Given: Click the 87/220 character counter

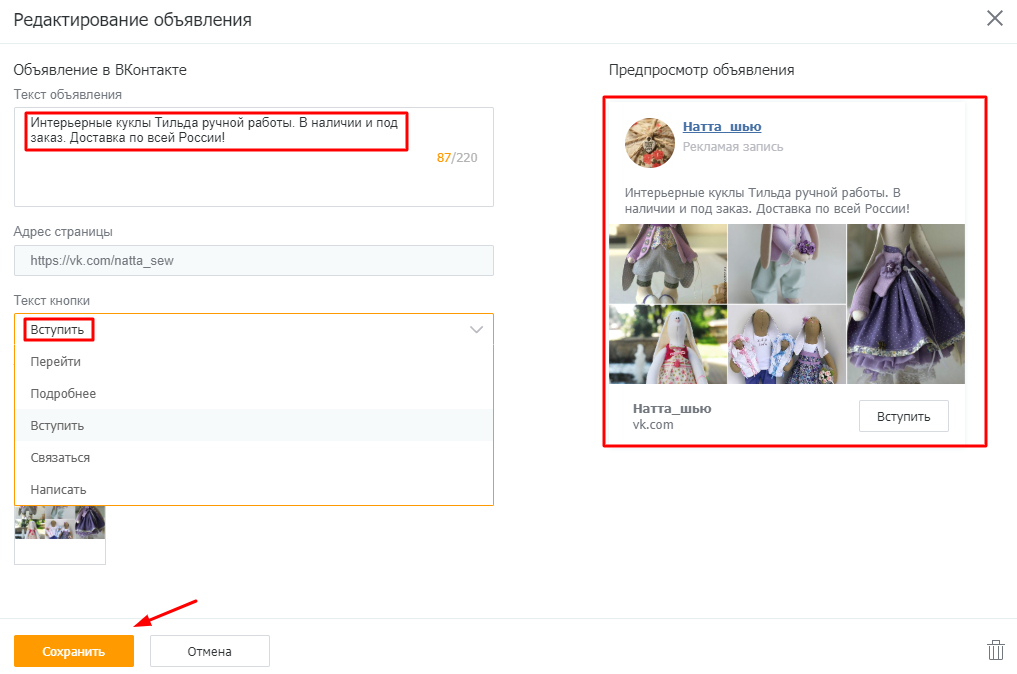Looking at the screenshot, I should 457,158.
